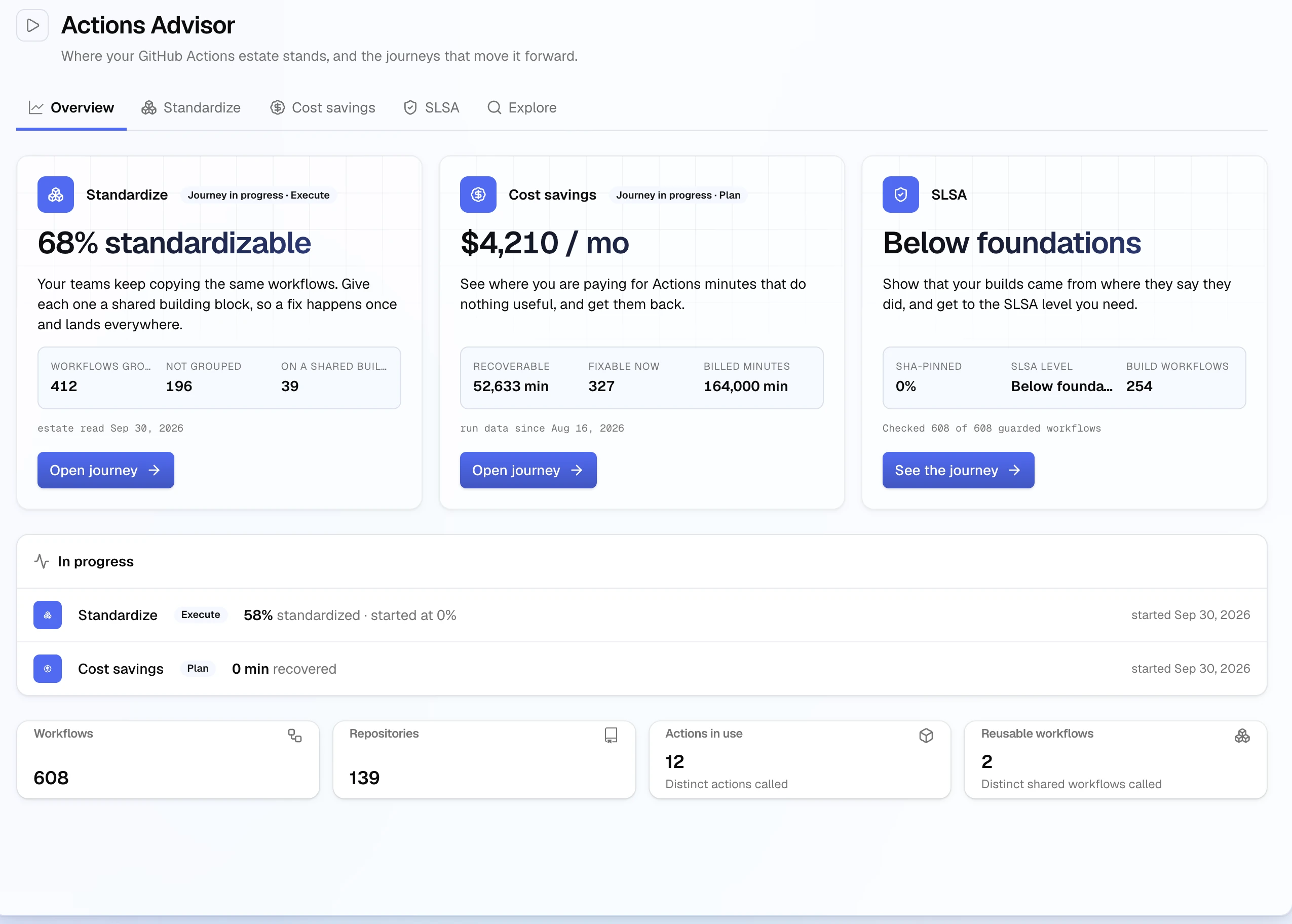Viewport: 1292px width, 924px height.
Task: Click the Standardize row icon in In progress
Action: [x=48, y=615]
